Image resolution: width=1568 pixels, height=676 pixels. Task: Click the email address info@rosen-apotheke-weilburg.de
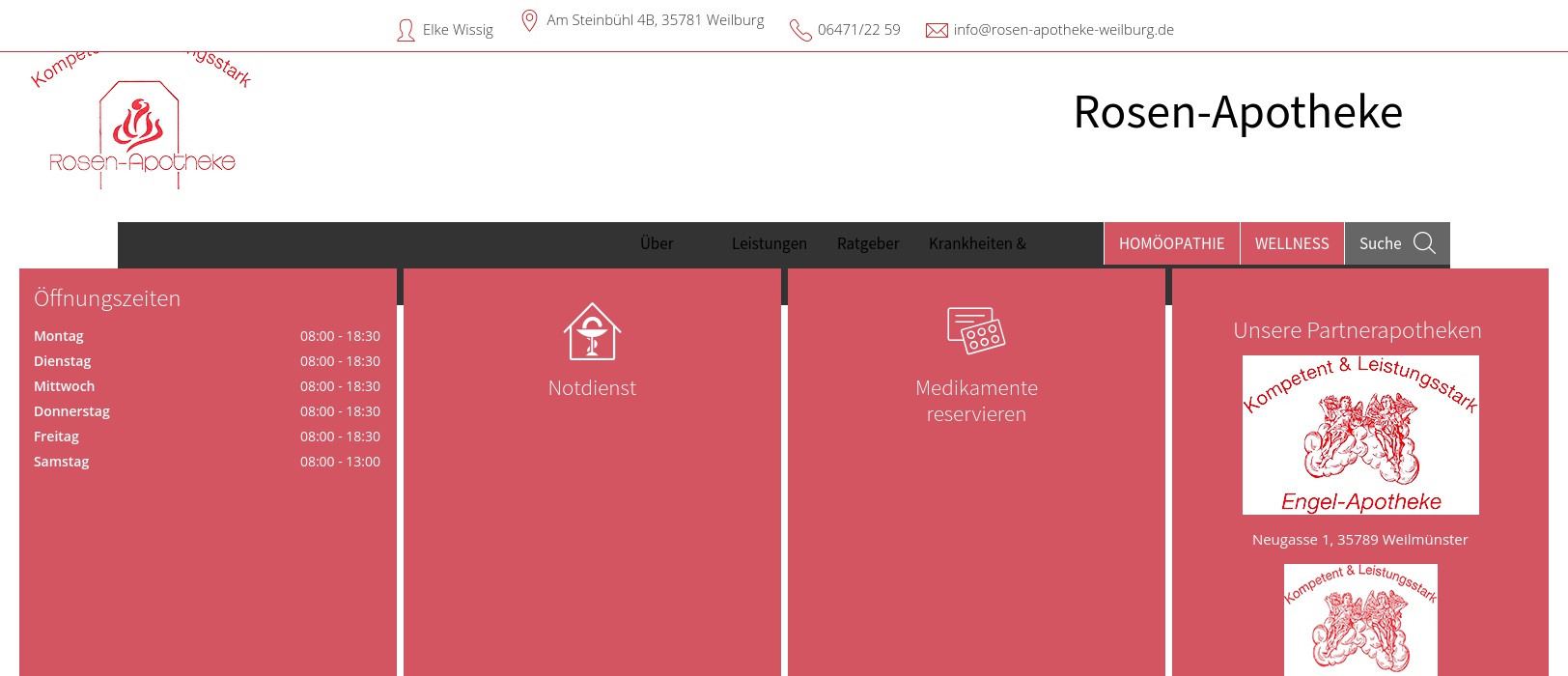tap(1064, 30)
